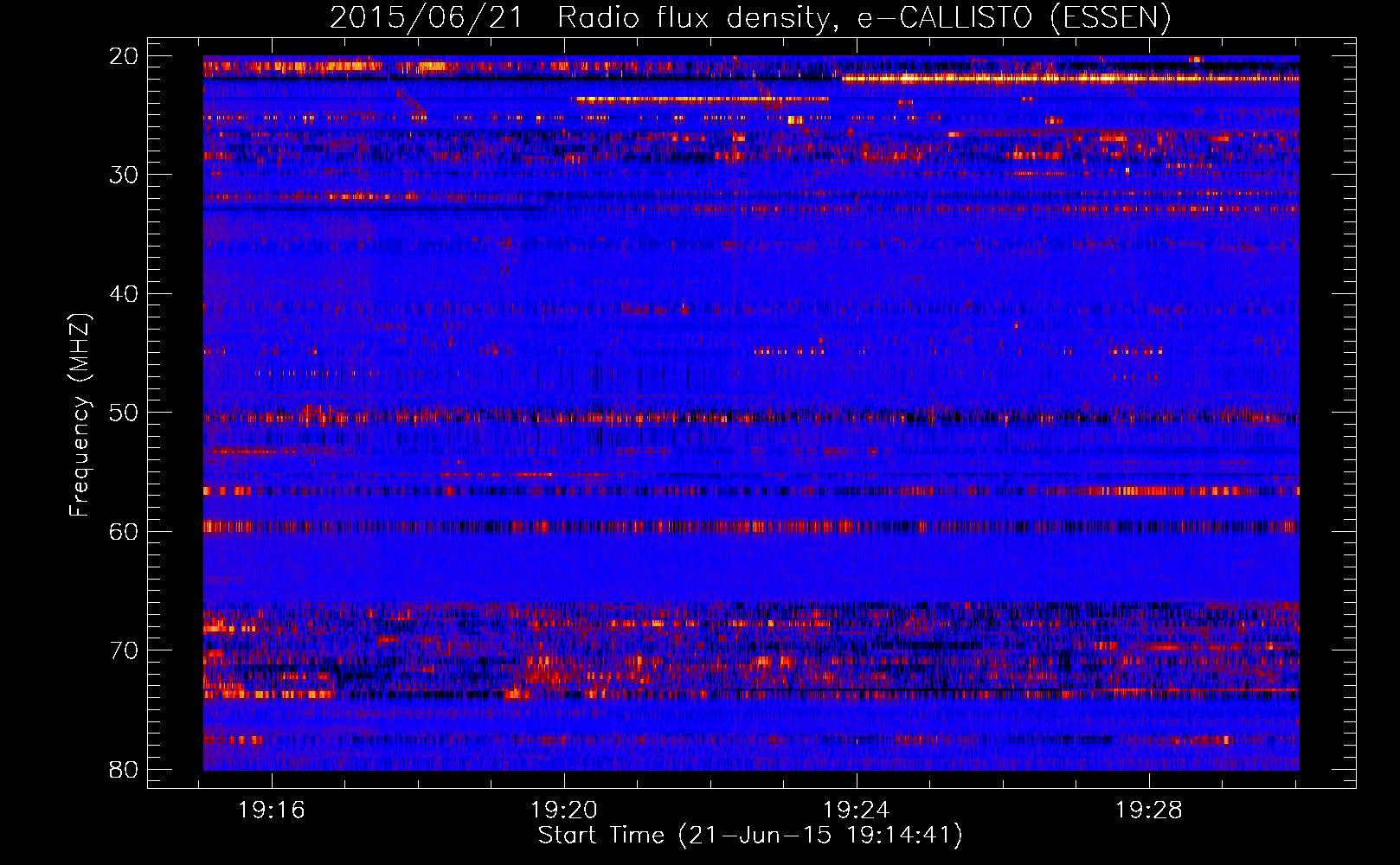The height and width of the screenshot is (865, 1400).
Task: Select the 50 MHz frequency tick label
Action: [124, 413]
